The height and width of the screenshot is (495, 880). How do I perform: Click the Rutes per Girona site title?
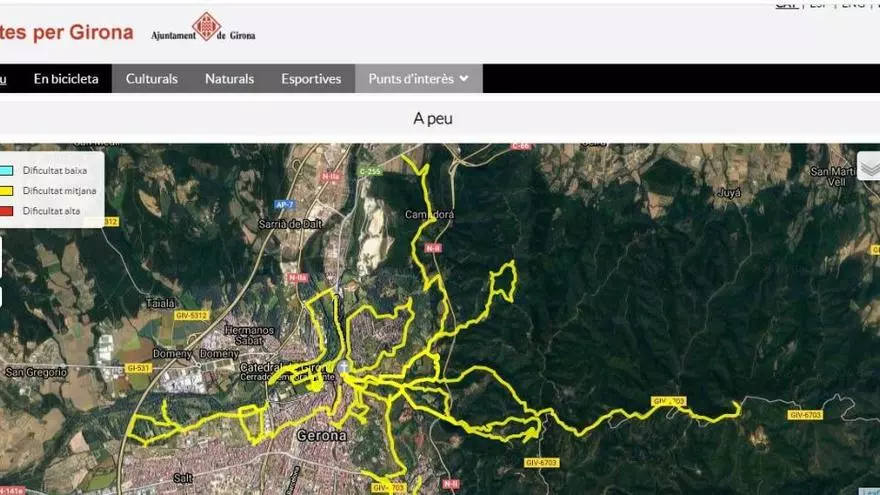pyautogui.click(x=66, y=32)
